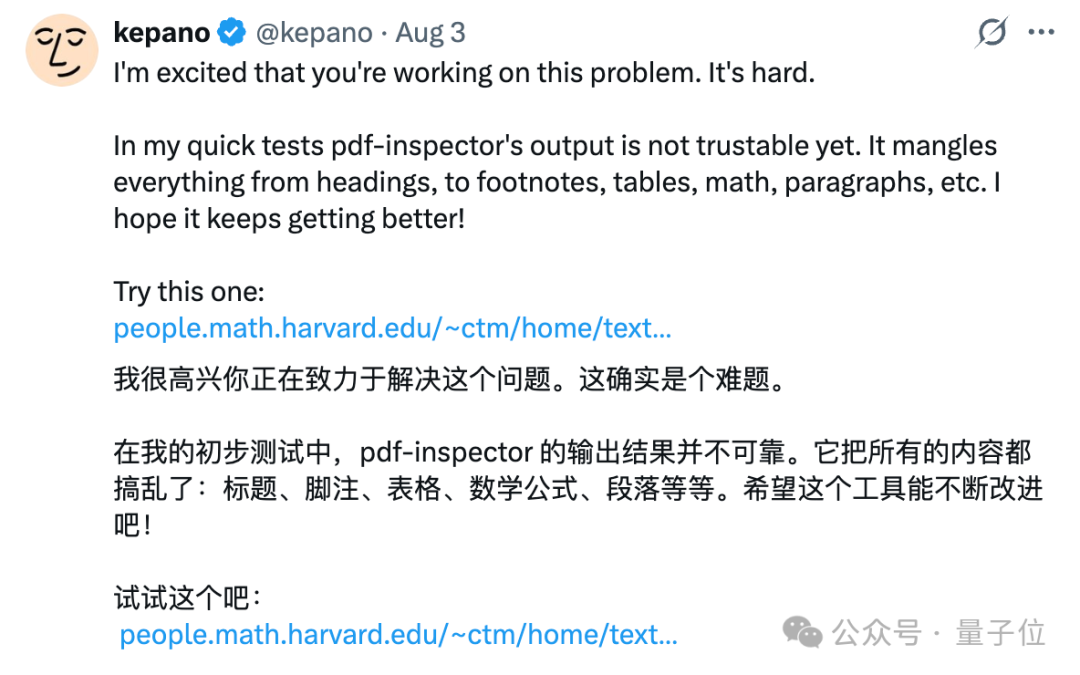Click 'pdf-inspector' in the Chinese translation

[x=446, y=453]
